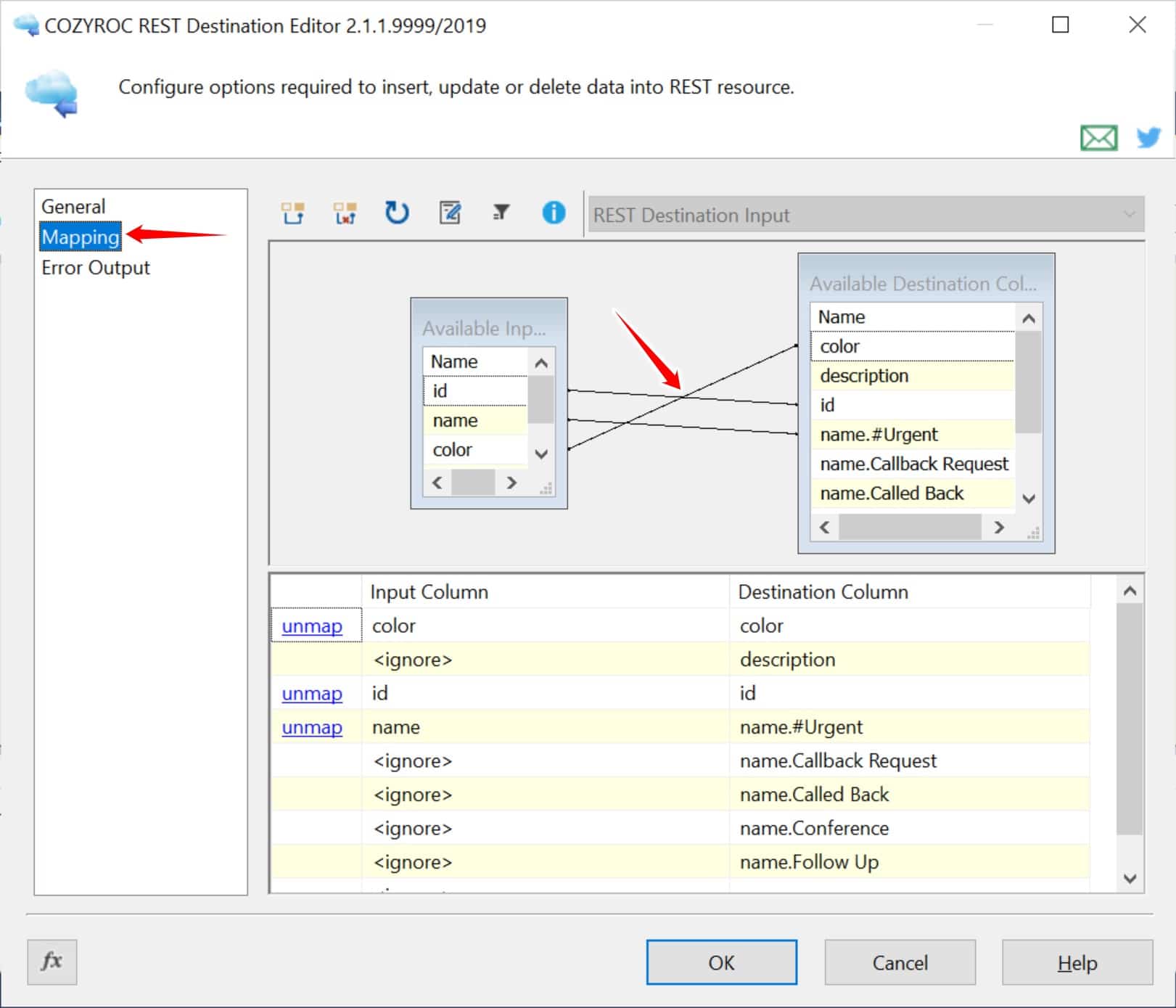Open the Error Output page

(96, 268)
